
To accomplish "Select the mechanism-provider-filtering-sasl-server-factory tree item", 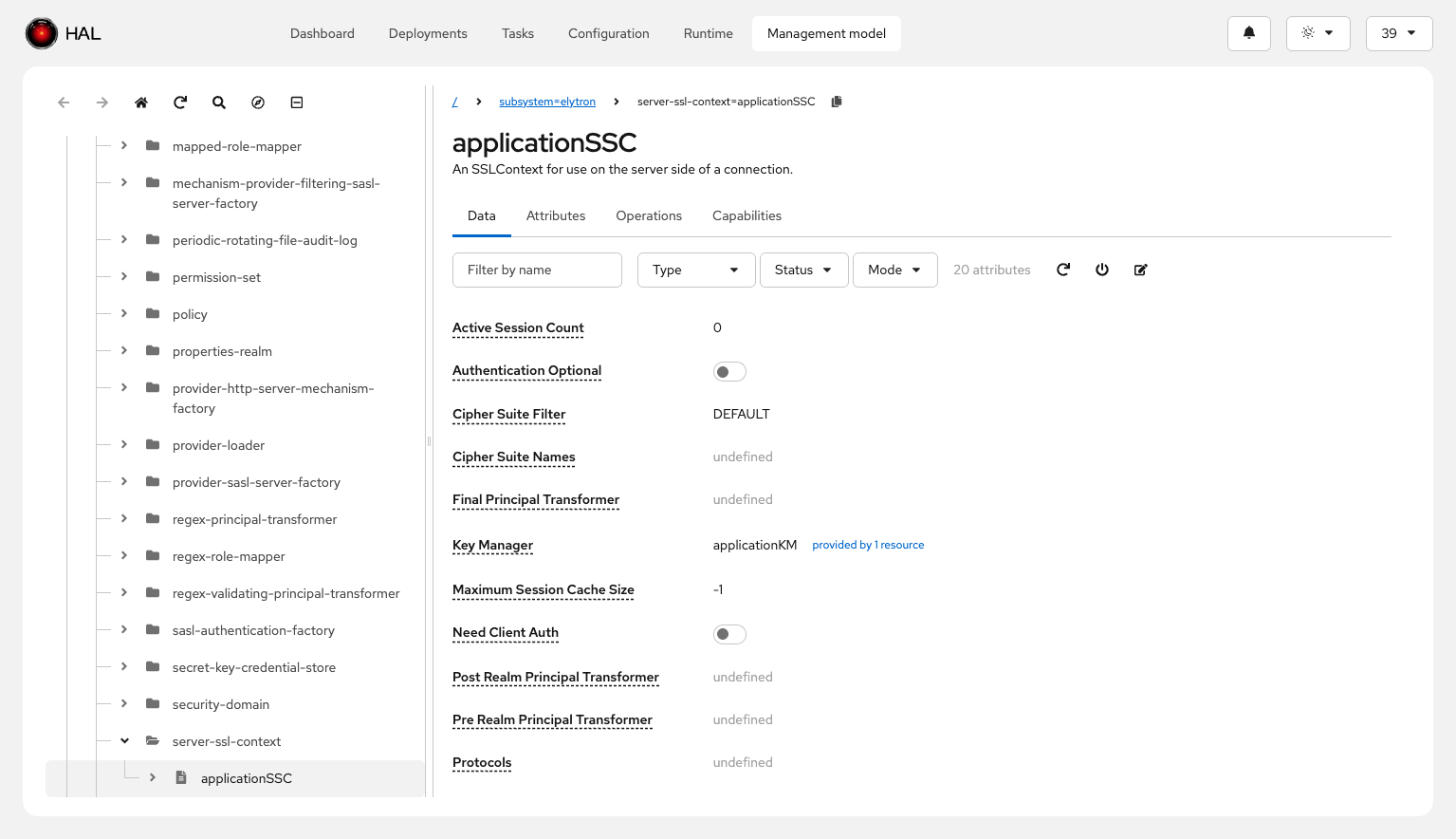I will tap(276, 193).
